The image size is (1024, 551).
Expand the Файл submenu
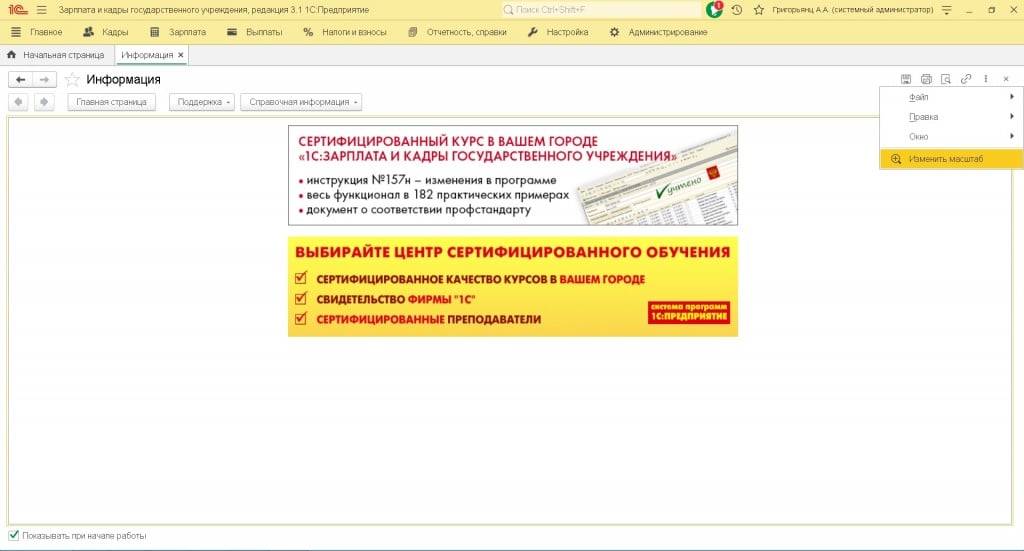coord(952,97)
